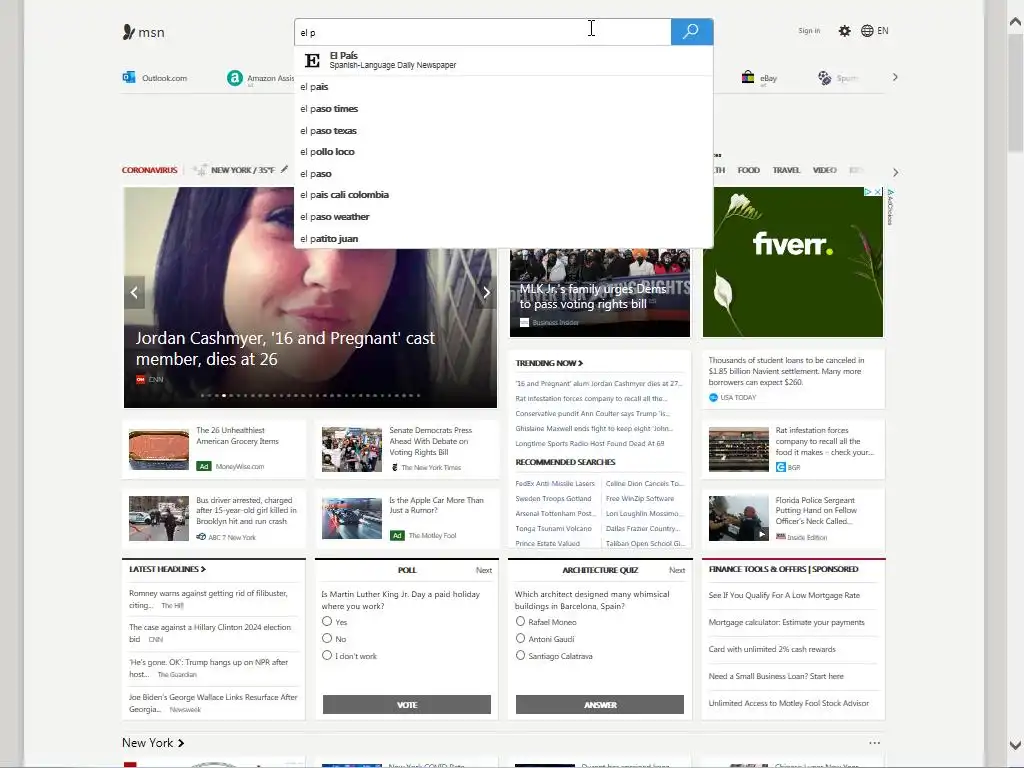Close the fiverr ad with X icon
The width and height of the screenshot is (1024, 768).
point(878,192)
